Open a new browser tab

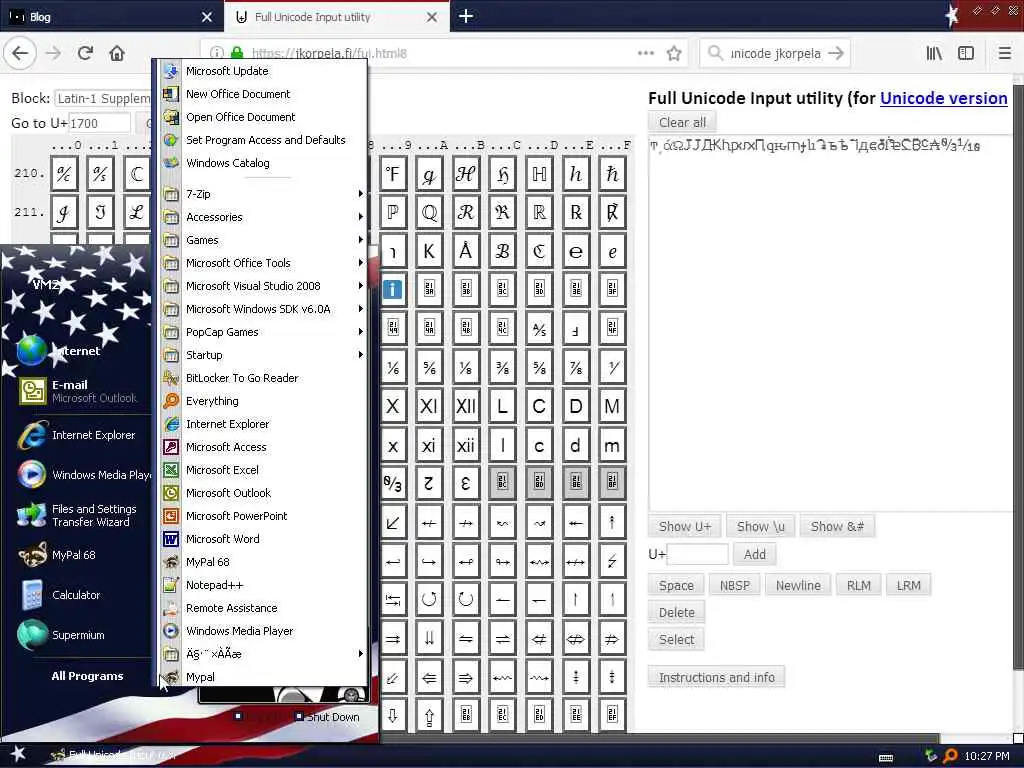coord(466,16)
